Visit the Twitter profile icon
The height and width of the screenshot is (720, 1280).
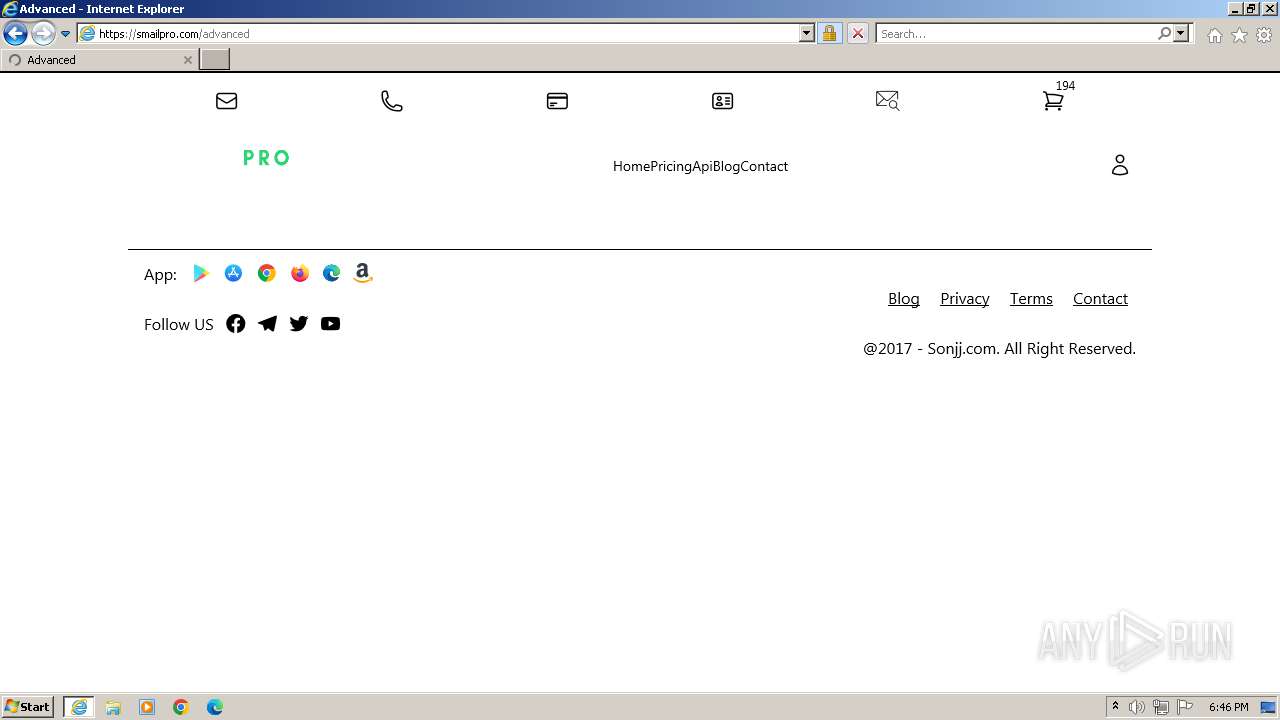299,324
